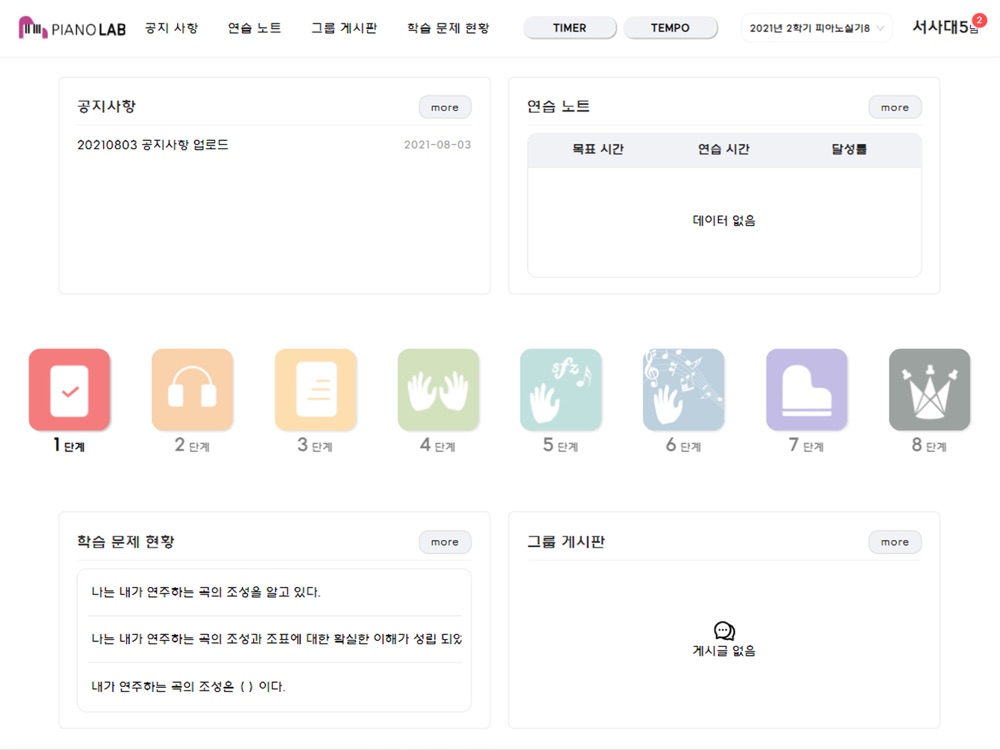This screenshot has width=1000, height=750.
Task: Click more in the 공지사항 panel
Action: pyautogui.click(x=445, y=107)
